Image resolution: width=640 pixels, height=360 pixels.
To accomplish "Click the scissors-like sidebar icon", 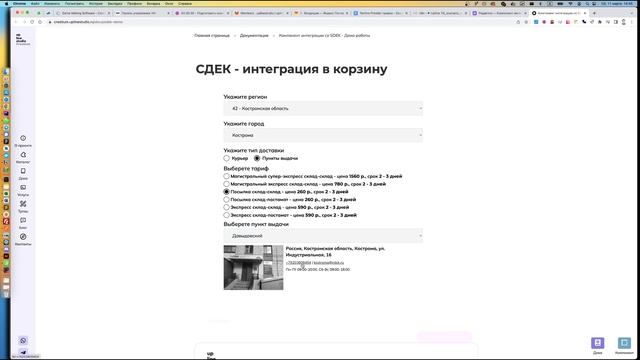I will pyautogui.click(x=23, y=204).
